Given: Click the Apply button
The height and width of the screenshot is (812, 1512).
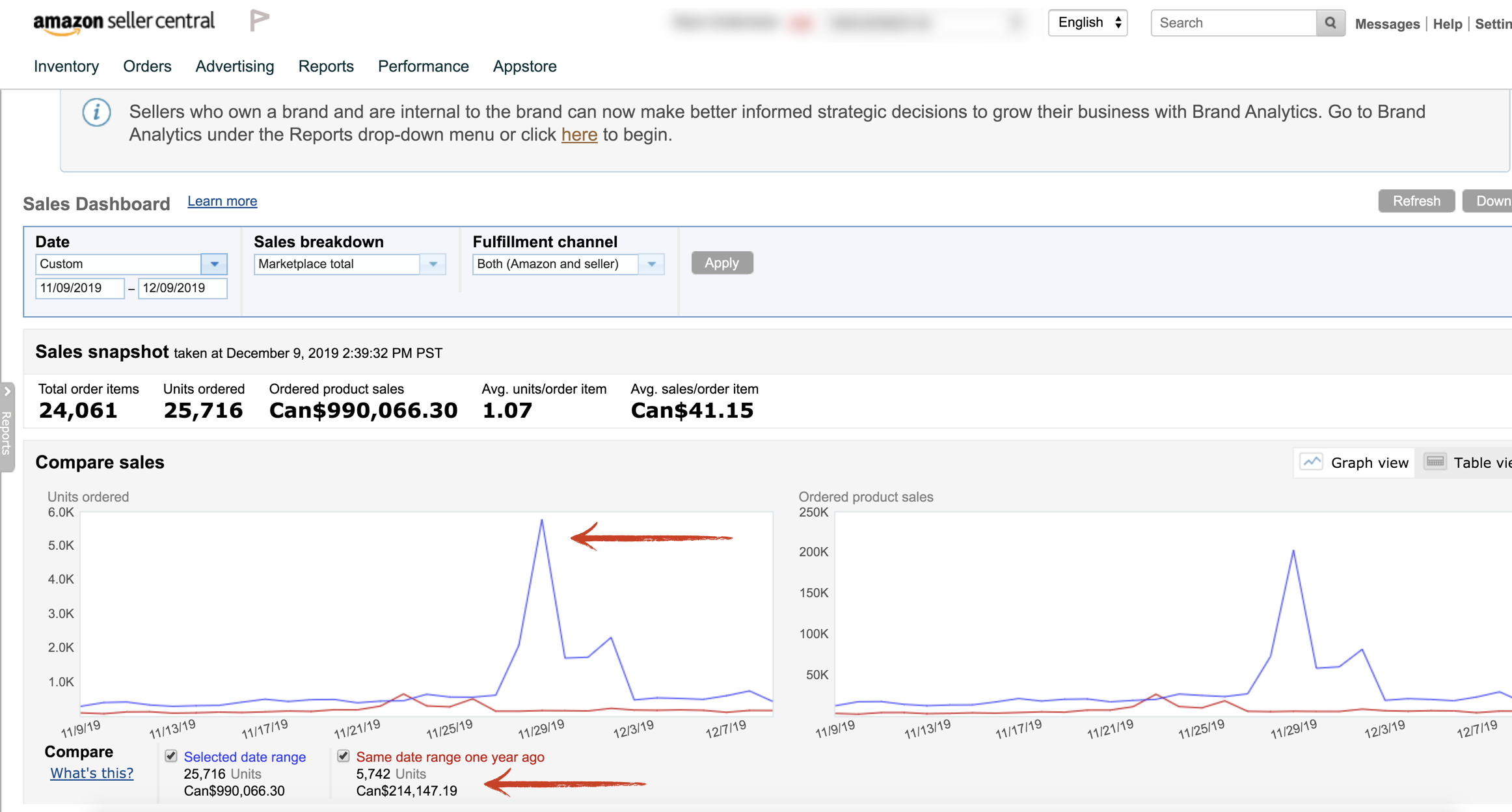Looking at the screenshot, I should 722,263.
